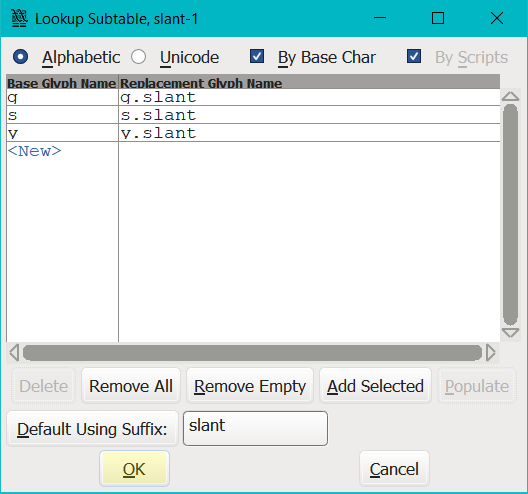528x494 pixels.
Task: Confirm with the OK button
Action: [x=134, y=469]
